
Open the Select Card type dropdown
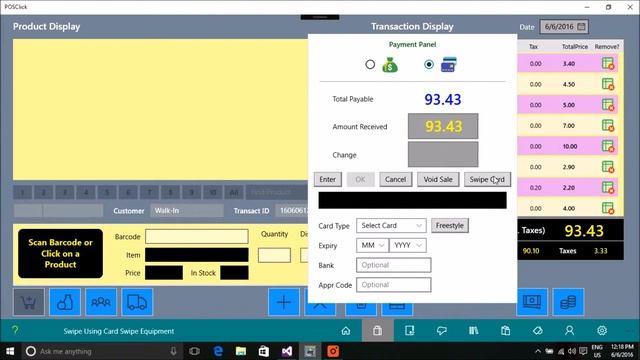[x=391, y=226]
